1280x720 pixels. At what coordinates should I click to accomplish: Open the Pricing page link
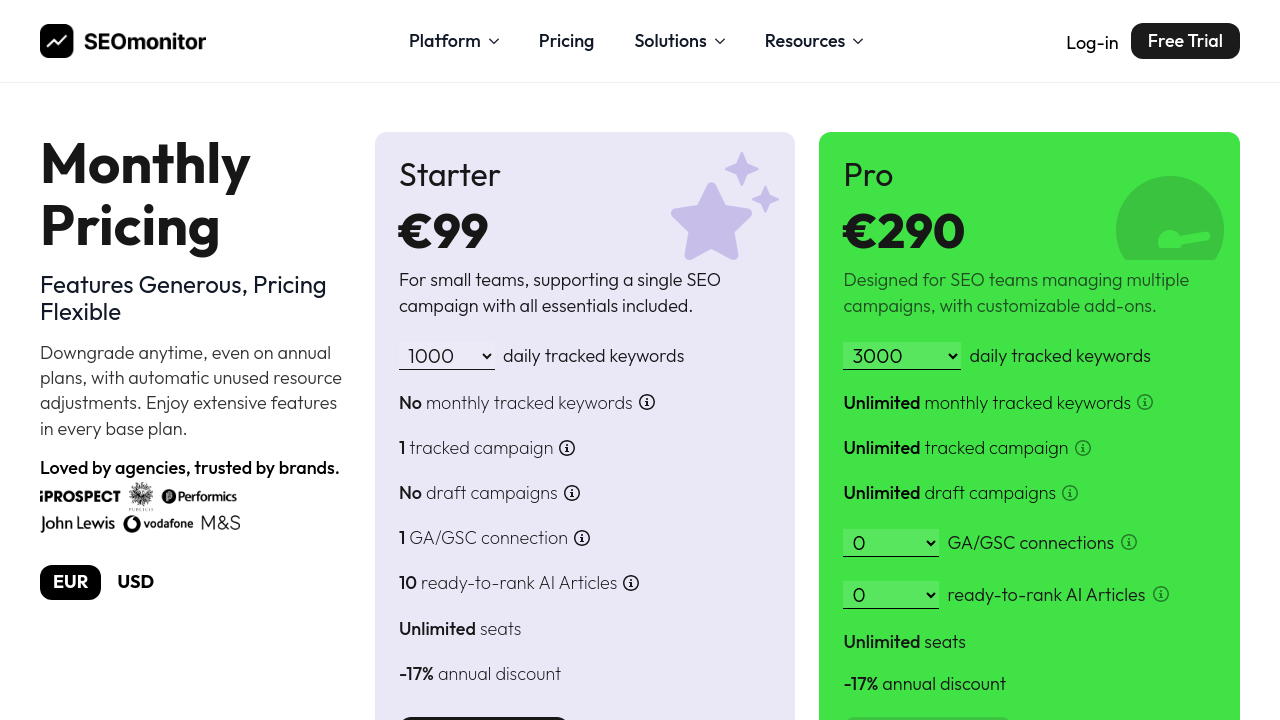566,41
